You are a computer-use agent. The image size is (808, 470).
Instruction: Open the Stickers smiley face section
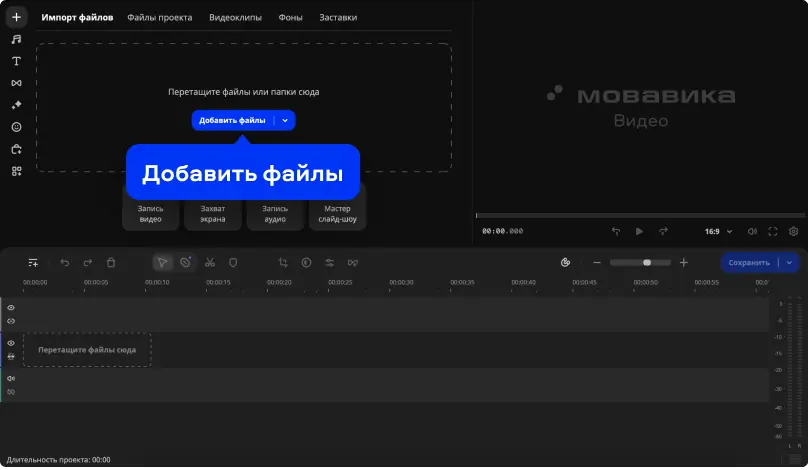(x=16, y=127)
